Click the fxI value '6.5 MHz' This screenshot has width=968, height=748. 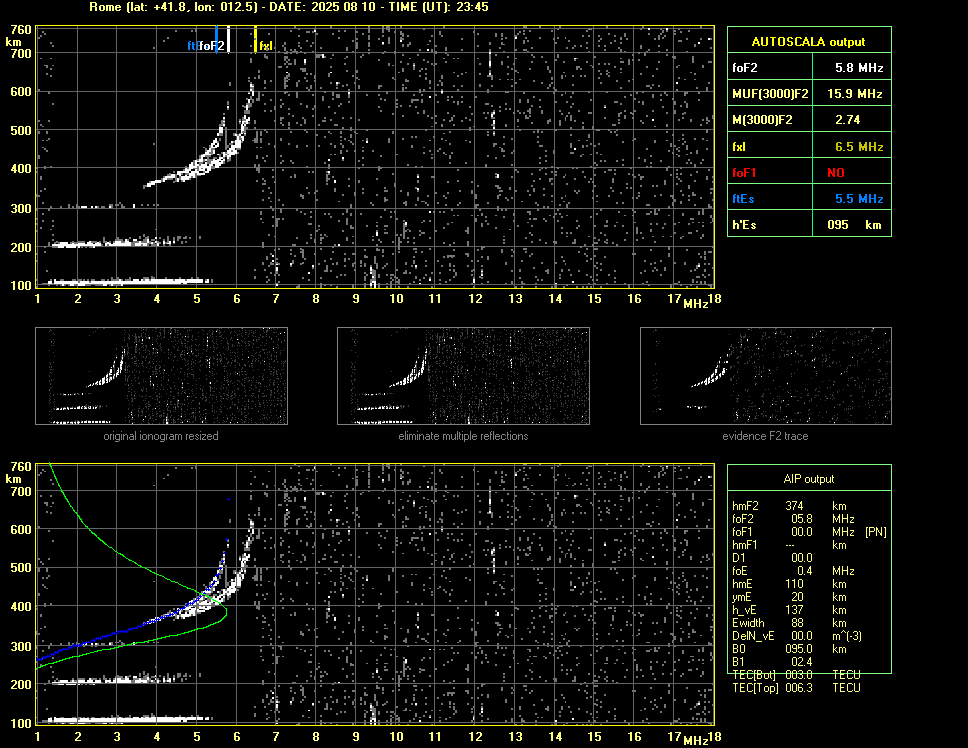click(x=859, y=147)
